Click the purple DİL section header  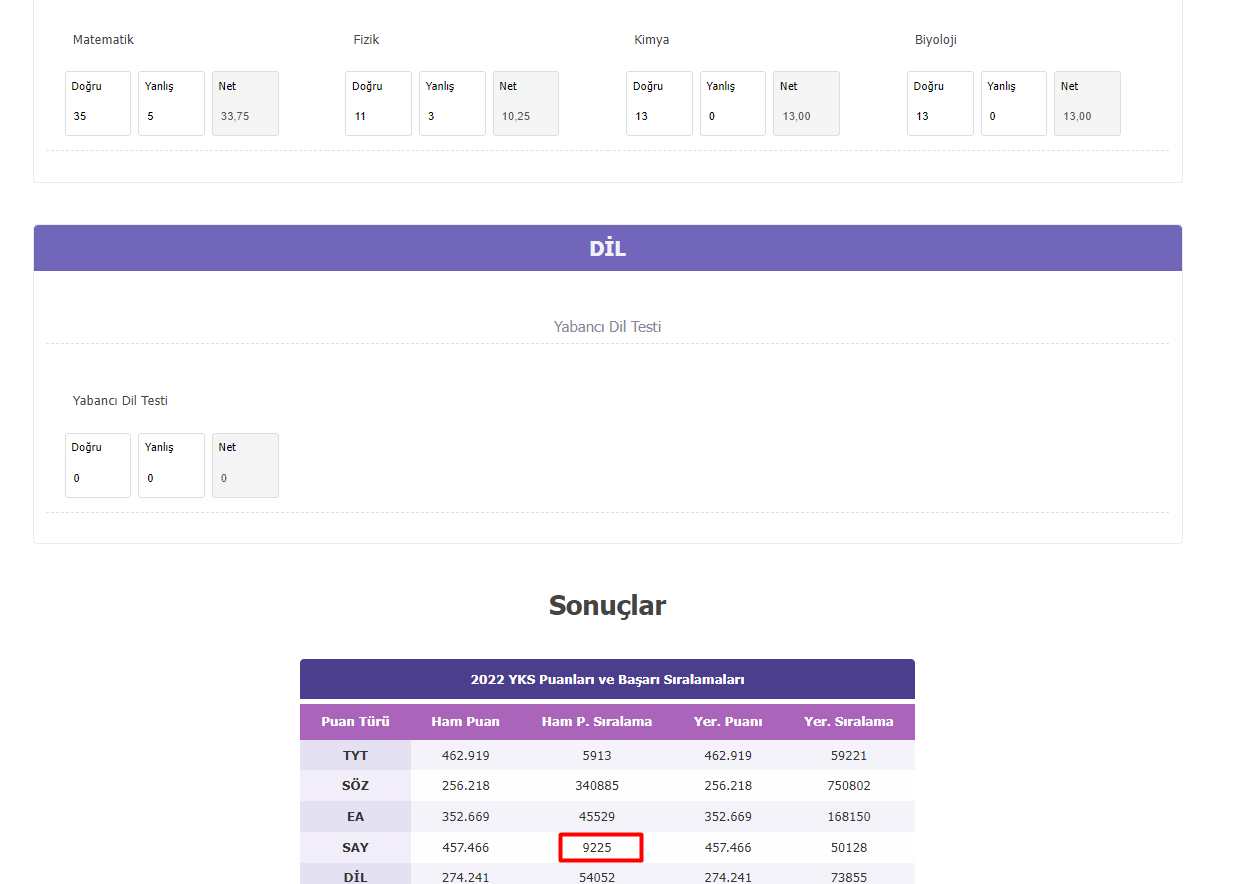(607, 248)
